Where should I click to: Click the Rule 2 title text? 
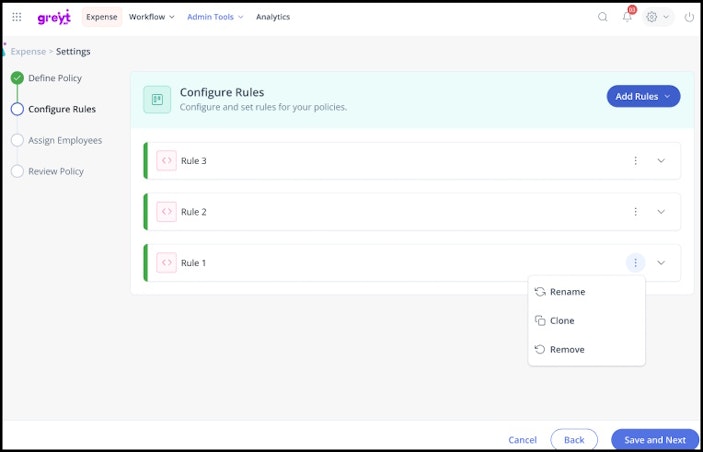(x=194, y=212)
